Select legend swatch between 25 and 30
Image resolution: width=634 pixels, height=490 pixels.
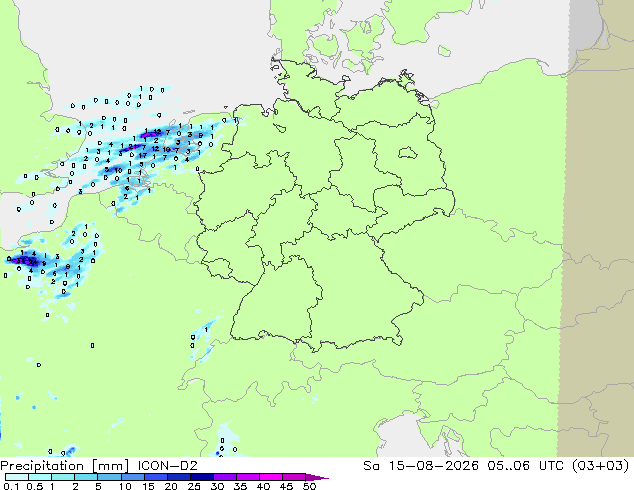(x=201, y=477)
